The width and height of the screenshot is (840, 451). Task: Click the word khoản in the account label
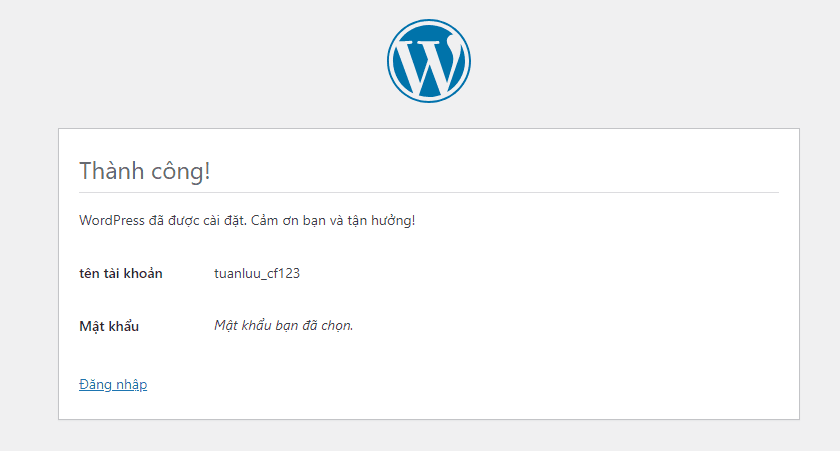144,274
